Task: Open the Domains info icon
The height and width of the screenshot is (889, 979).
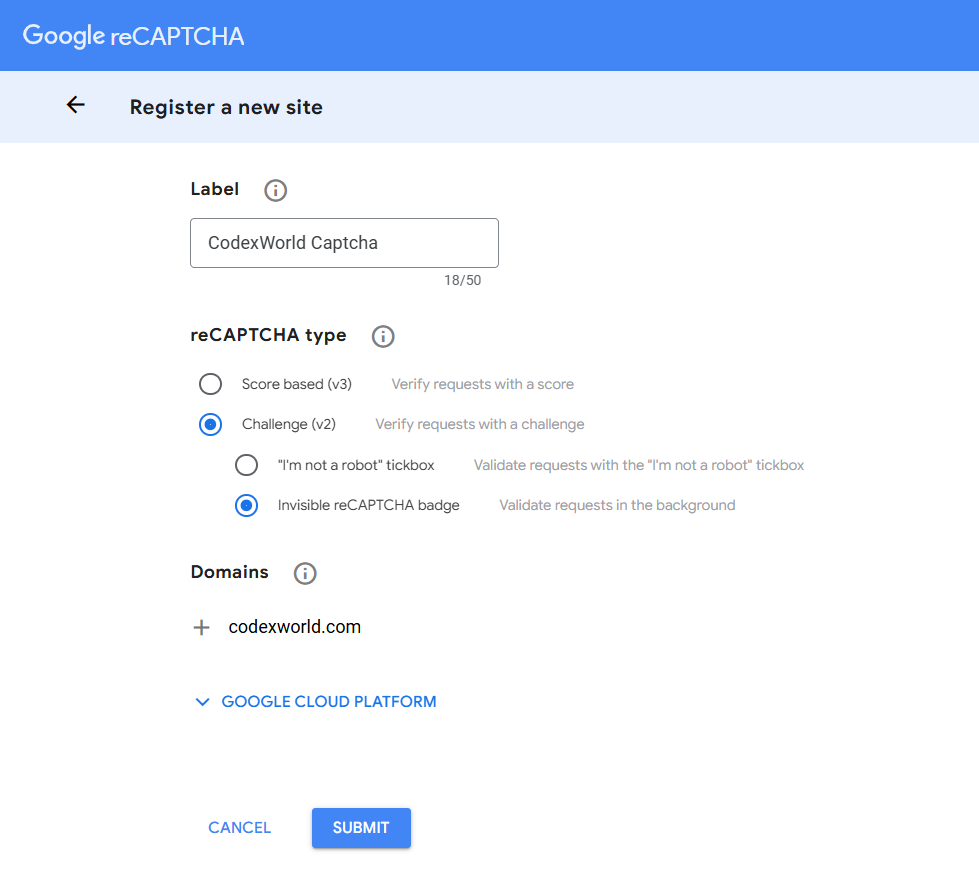Action: coord(305,573)
